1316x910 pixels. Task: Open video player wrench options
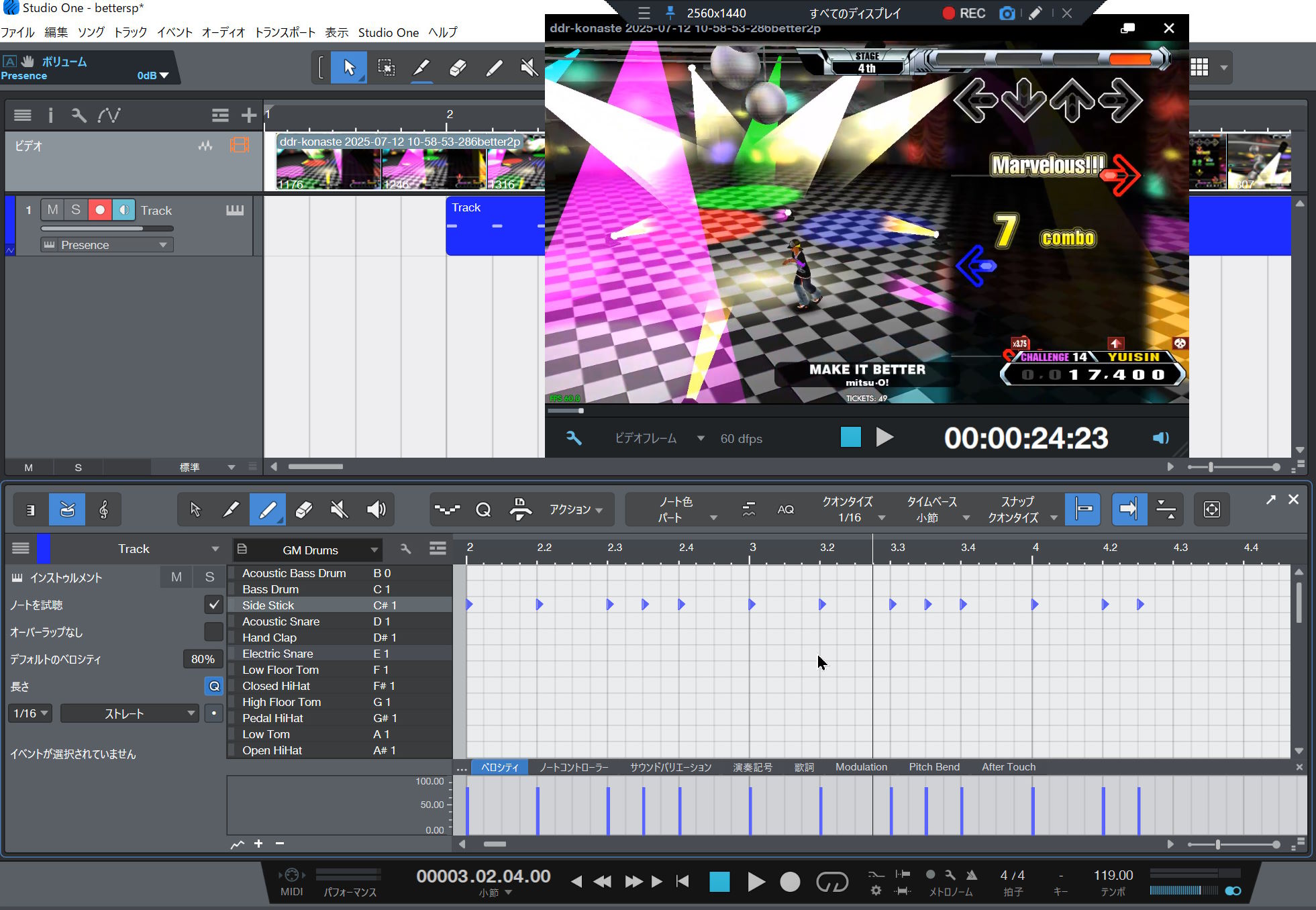tap(574, 438)
